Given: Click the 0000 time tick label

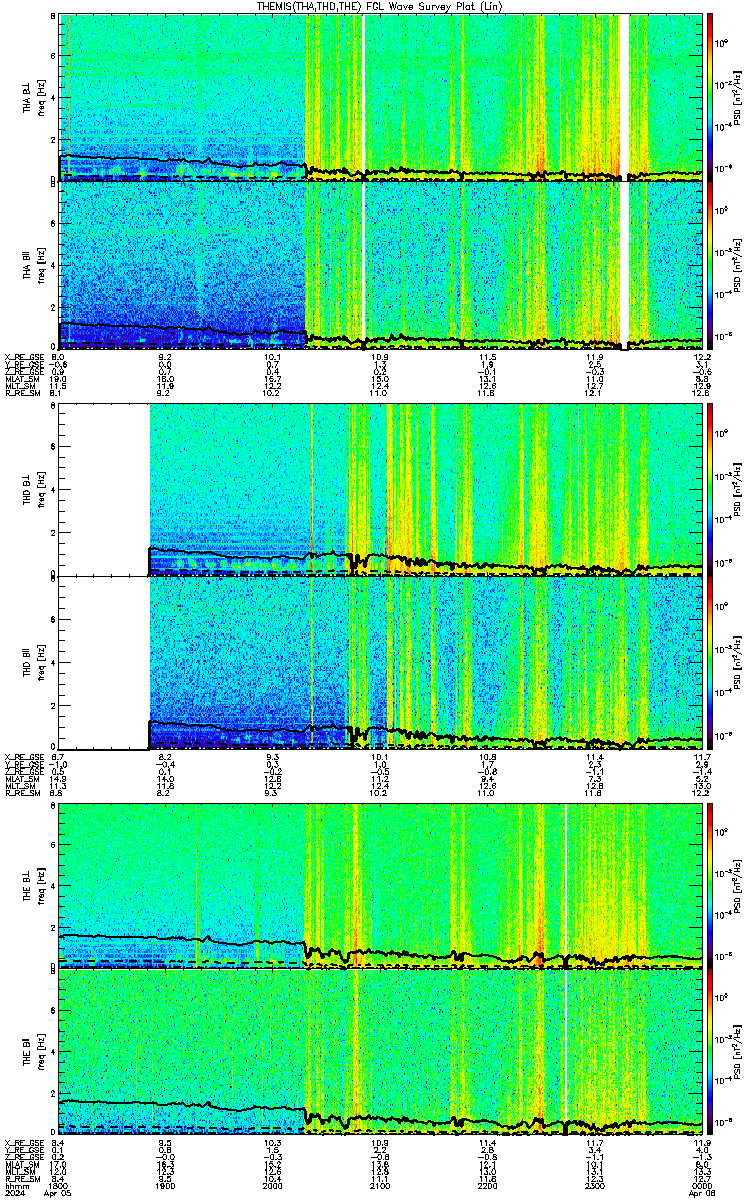Looking at the screenshot, I should tap(701, 1185).
